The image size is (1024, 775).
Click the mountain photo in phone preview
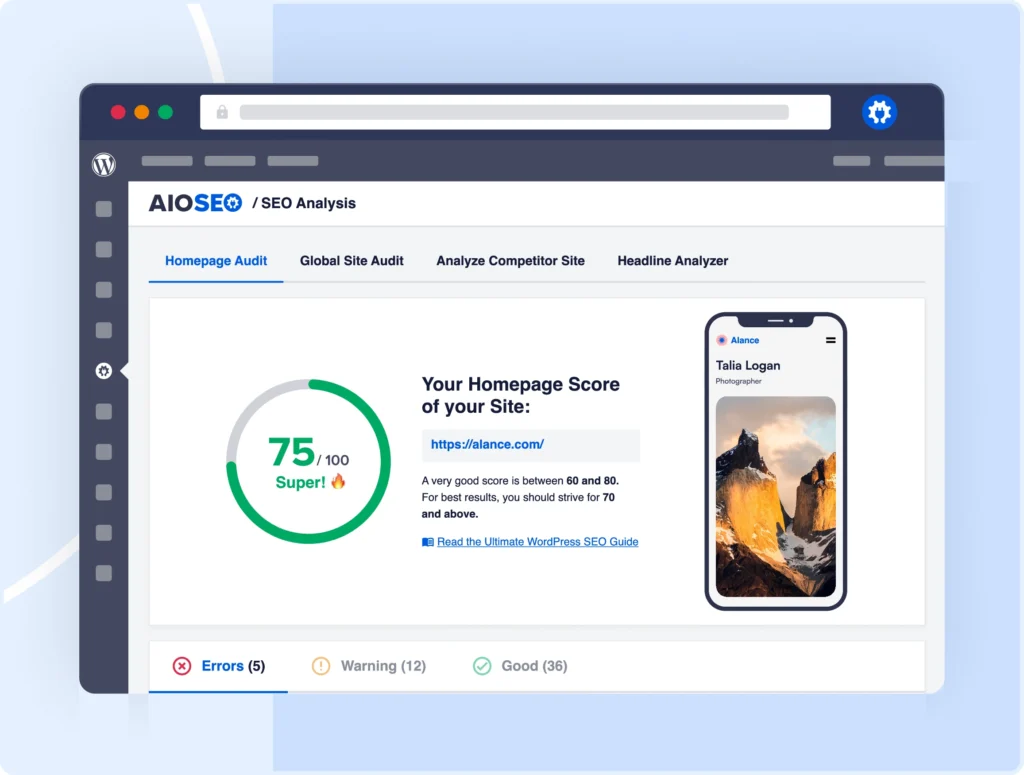[775, 496]
